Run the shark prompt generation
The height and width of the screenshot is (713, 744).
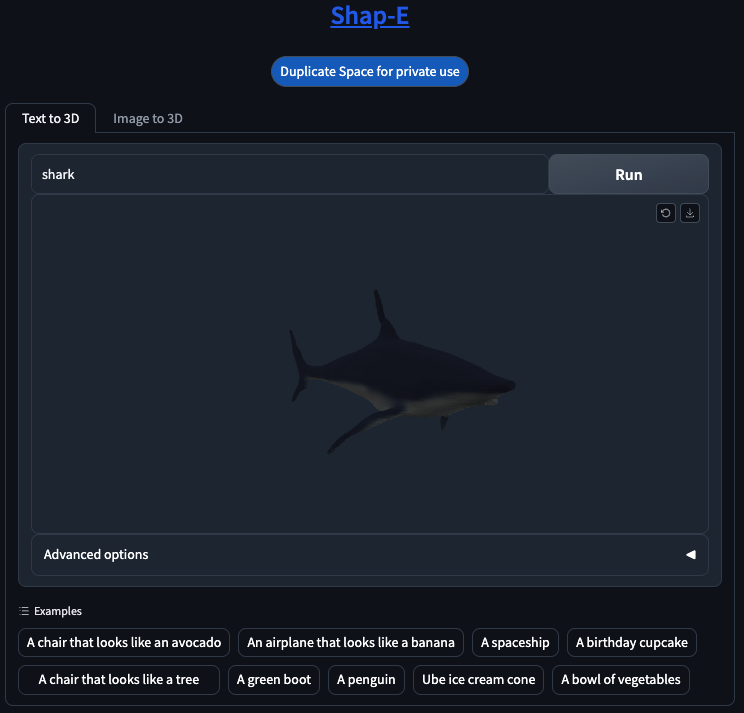[629, 175]
